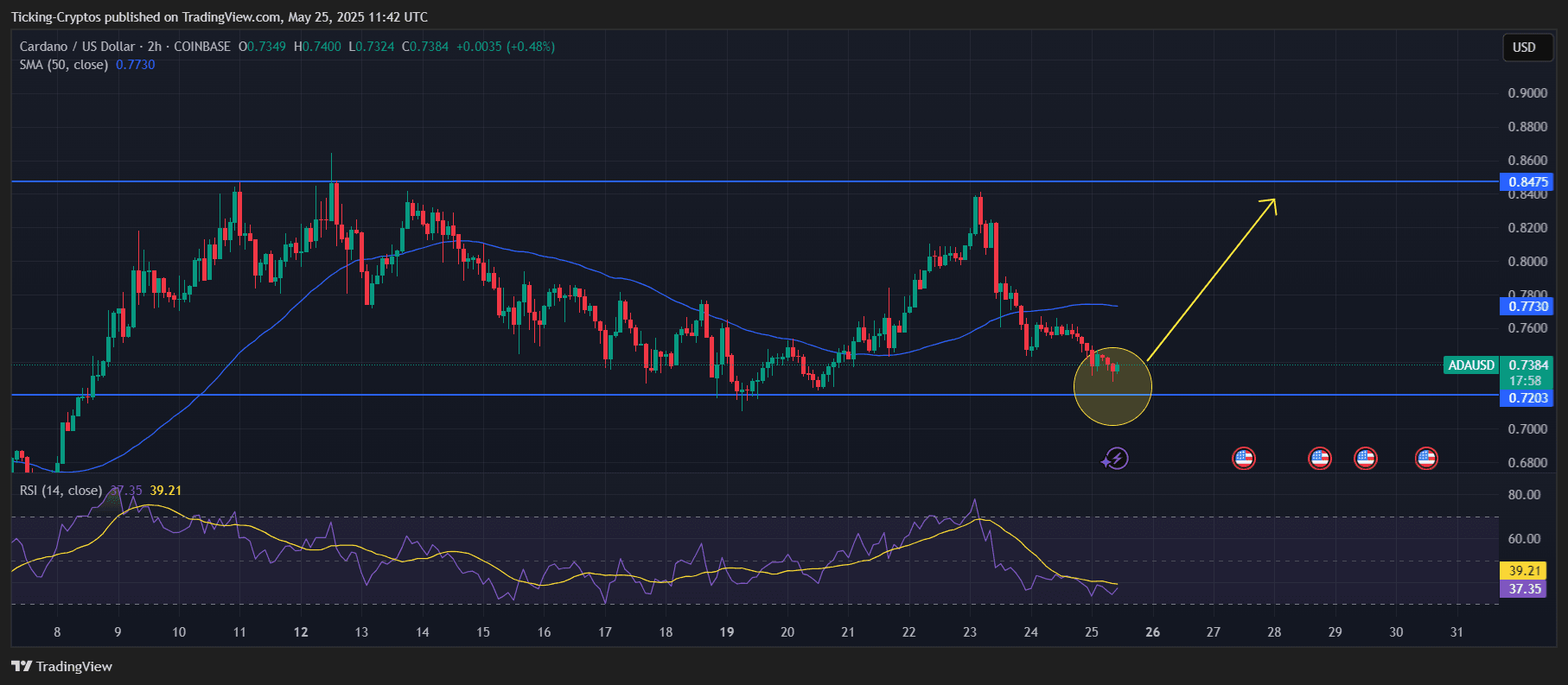Click date 15 on the time axis

[x=483, y=632]
